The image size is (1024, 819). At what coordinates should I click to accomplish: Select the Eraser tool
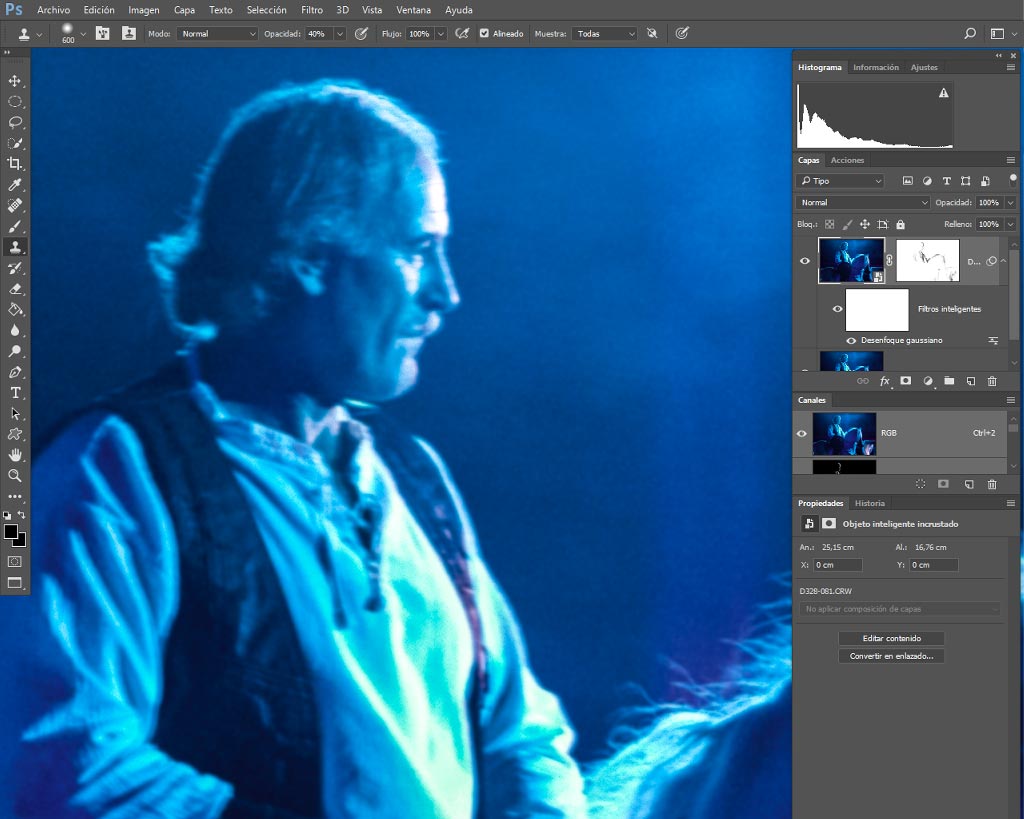[14, 289]
